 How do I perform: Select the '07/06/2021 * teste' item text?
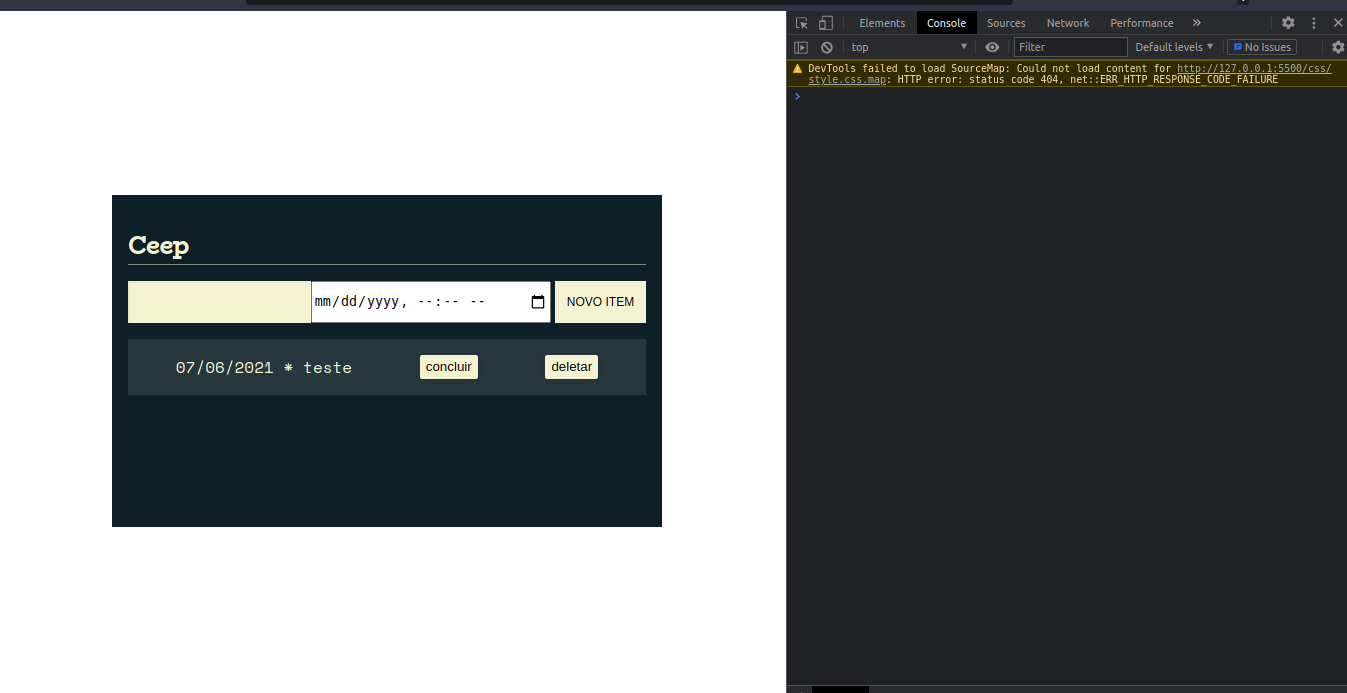[x=264, y=368]
